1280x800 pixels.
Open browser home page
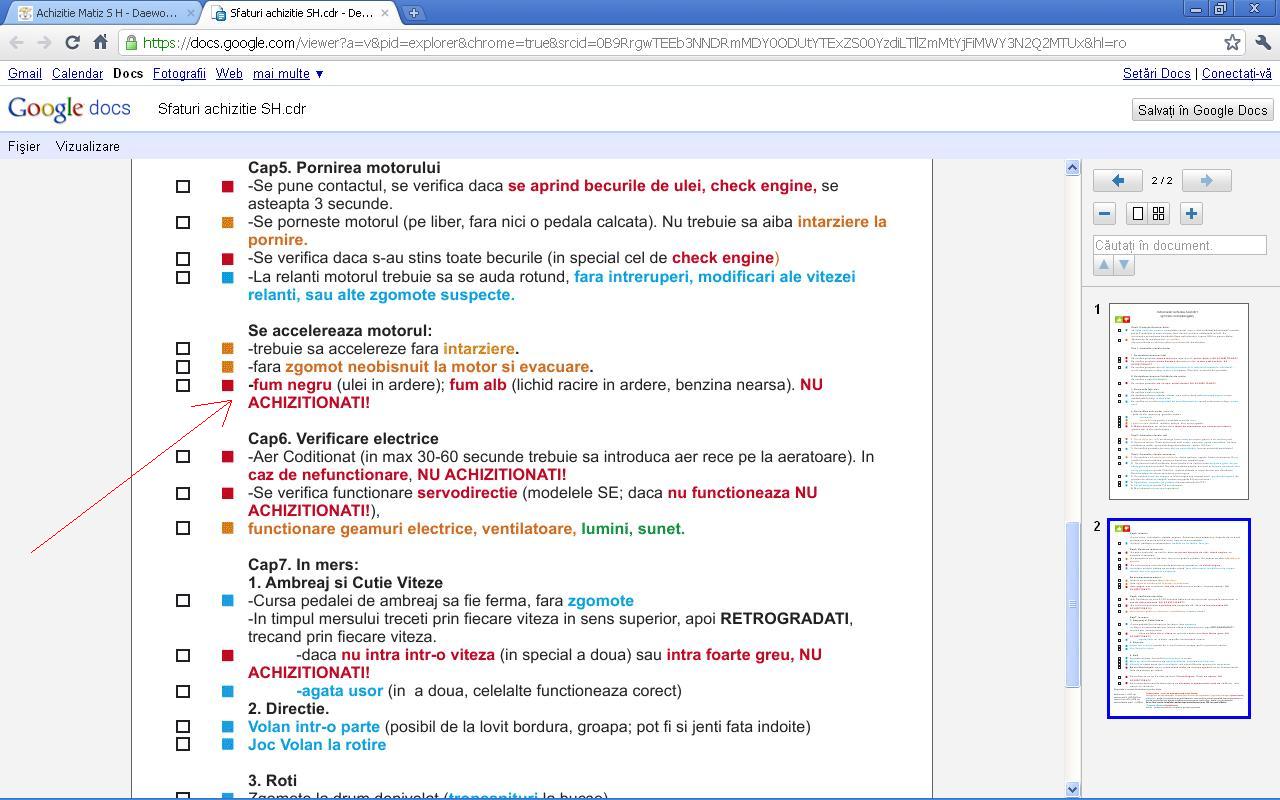100,42
